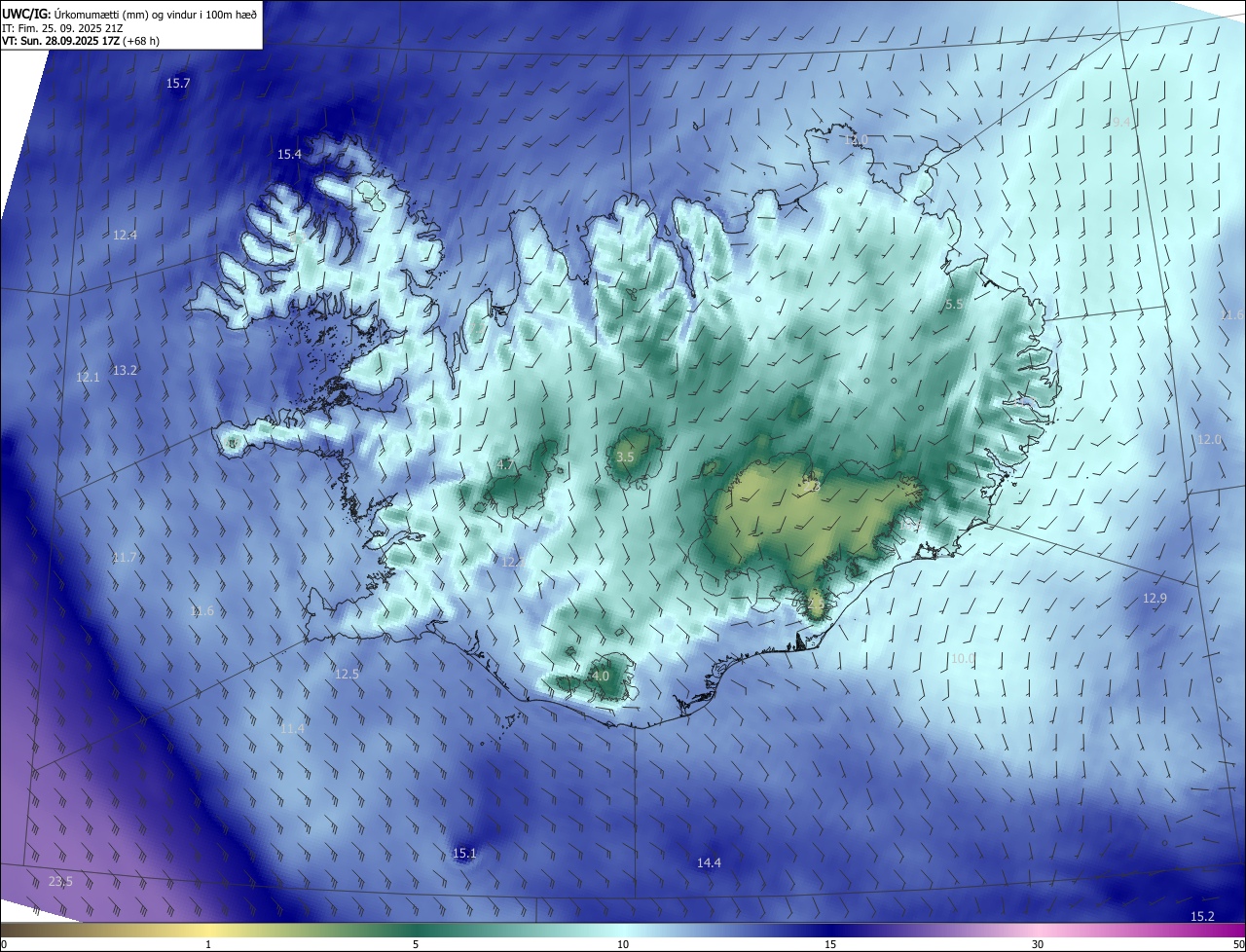Click the 5.5 value label
Viewport: 1246px width, 952px height.
[x=954, y=305]
